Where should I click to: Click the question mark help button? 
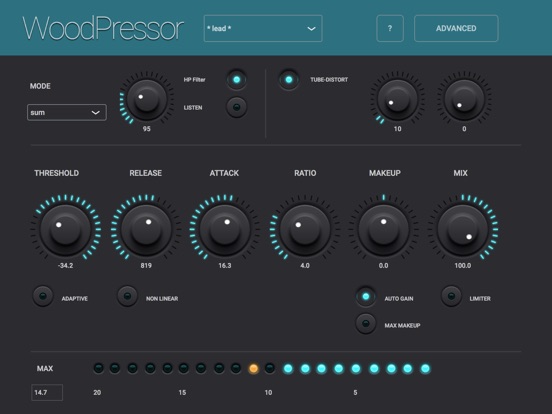coord(390,29)
